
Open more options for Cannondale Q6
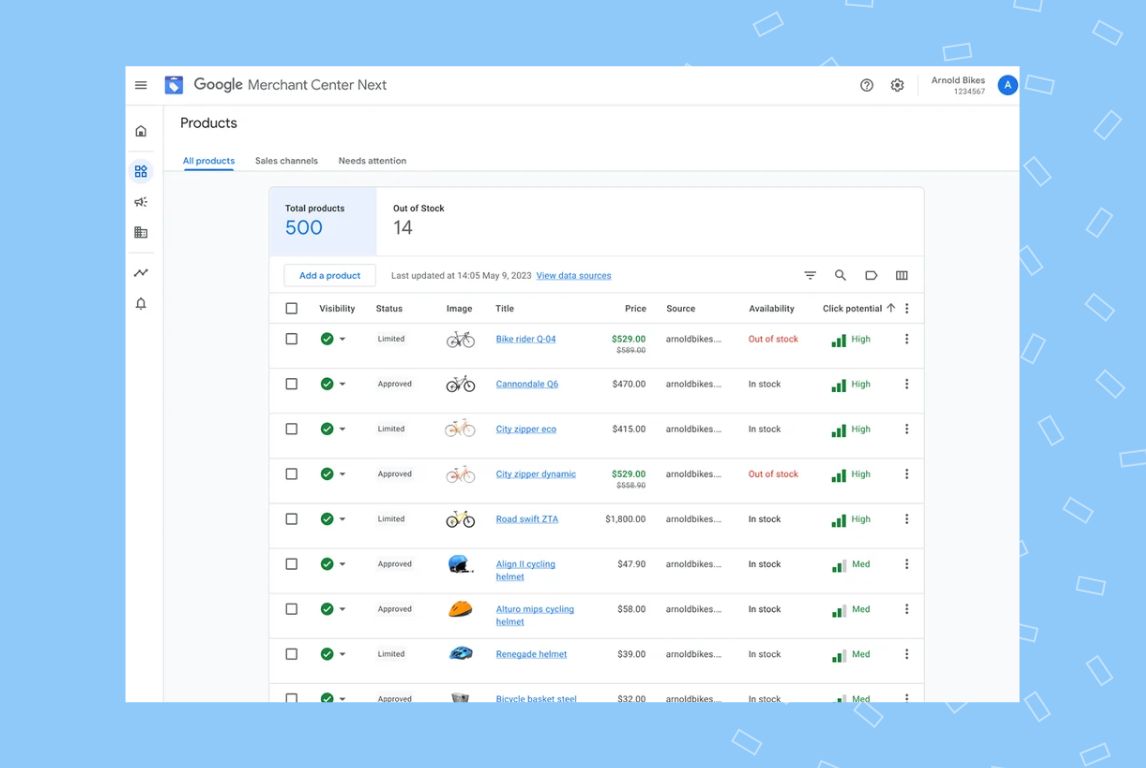pos(907,384)
